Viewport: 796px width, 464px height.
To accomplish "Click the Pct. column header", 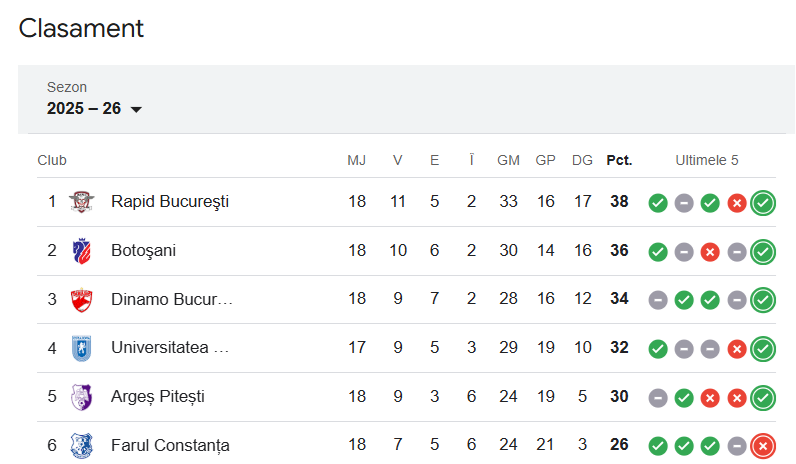I will (x=619, y=160).
